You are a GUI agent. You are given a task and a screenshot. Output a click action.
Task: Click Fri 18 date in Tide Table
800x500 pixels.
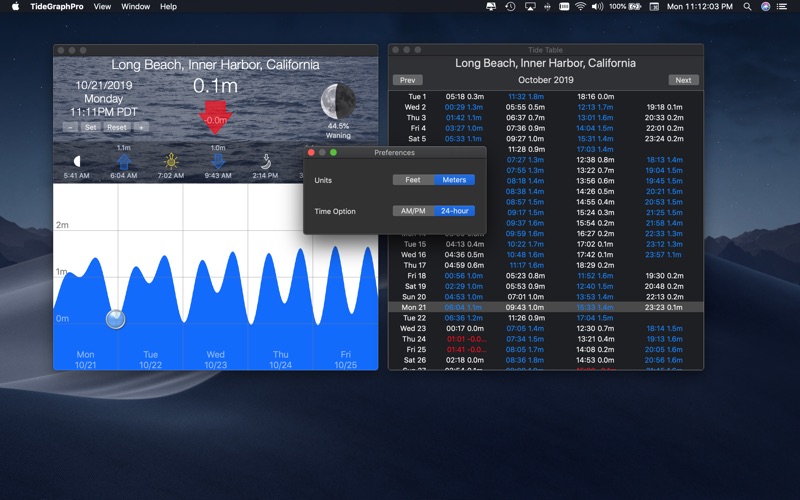coord(417,276)
